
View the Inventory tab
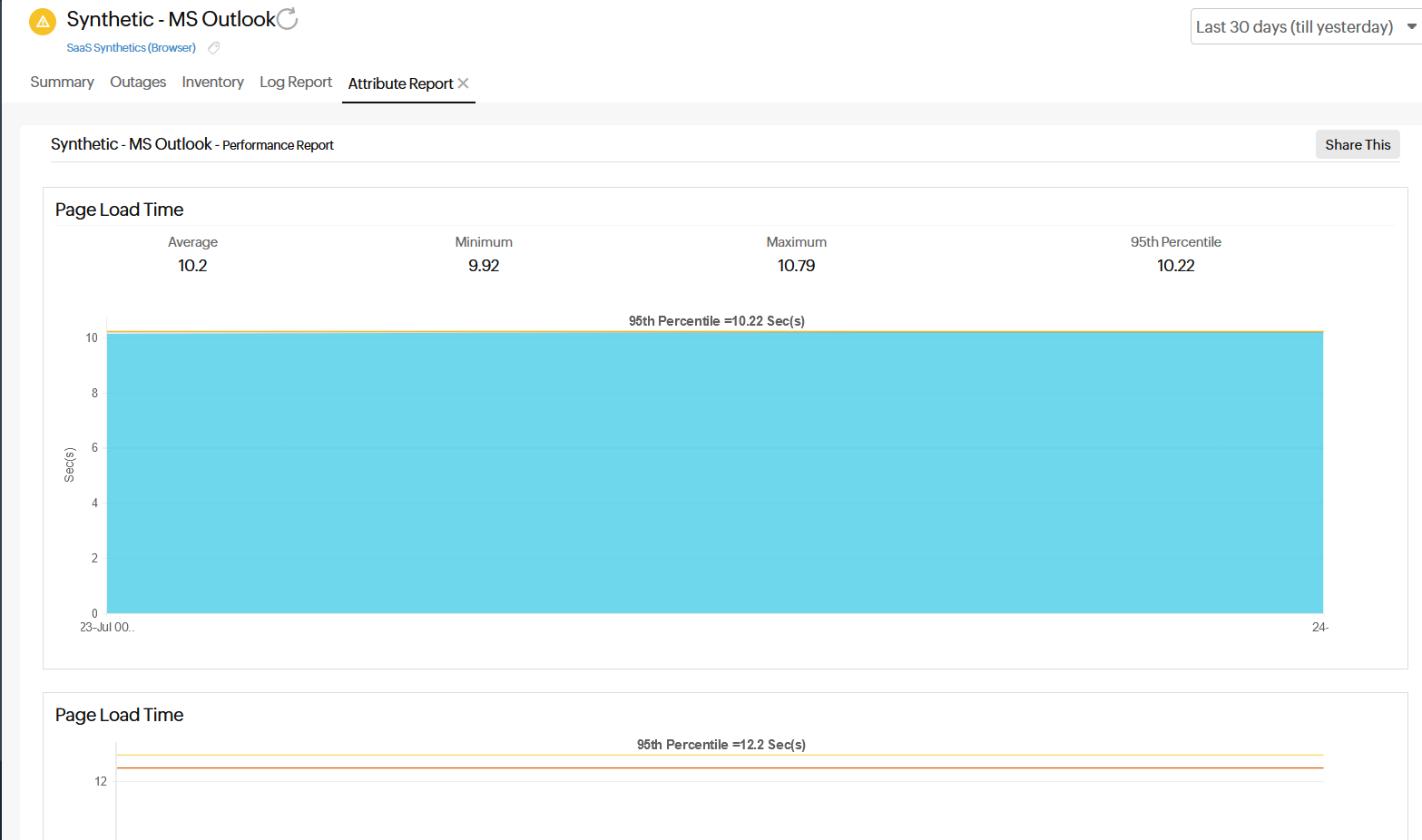pos(212,82)
